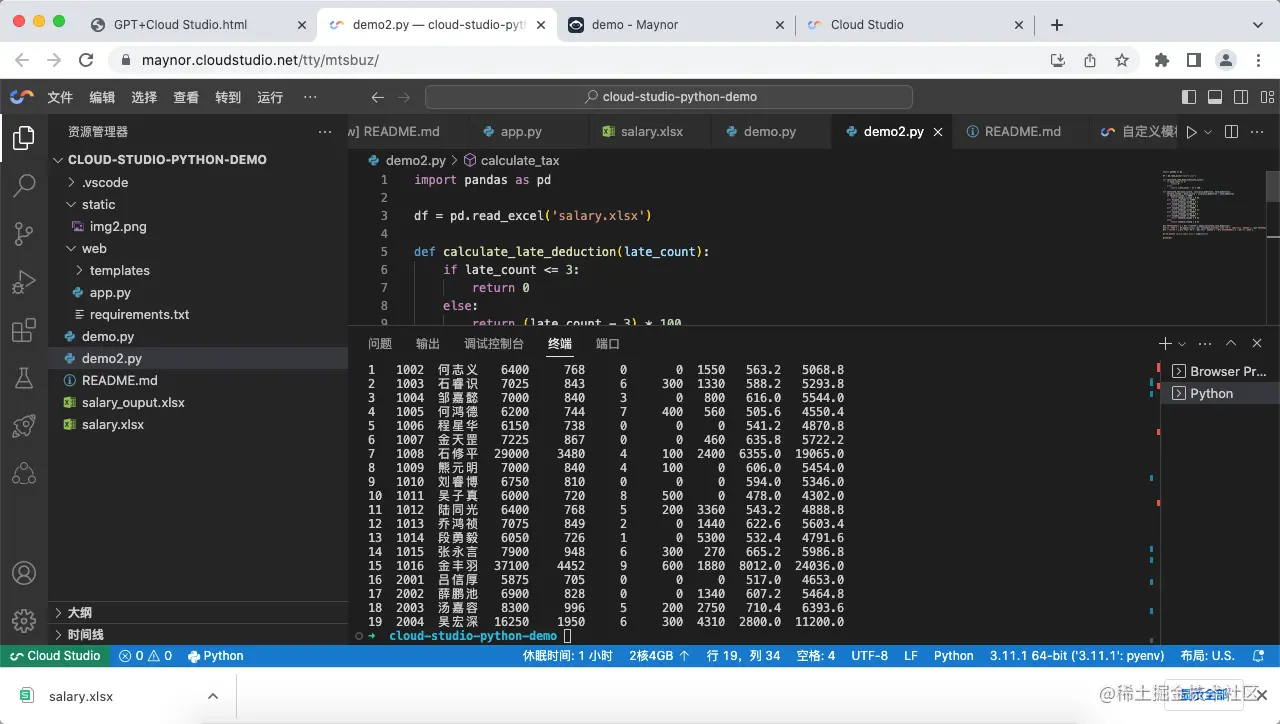Add a new terminal with plus icon
This screenshot has height=724, width=1280.
tap(1165, 343)
